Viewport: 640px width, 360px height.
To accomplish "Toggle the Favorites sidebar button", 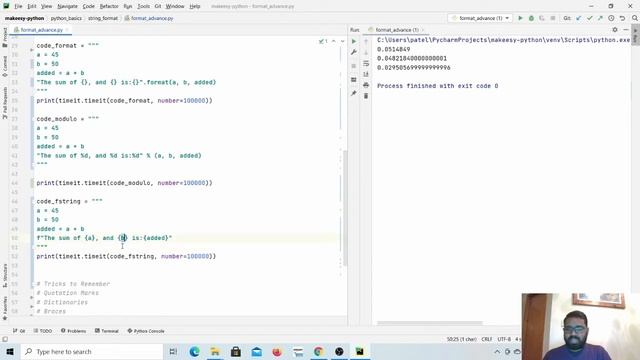I will click(5, 308).
